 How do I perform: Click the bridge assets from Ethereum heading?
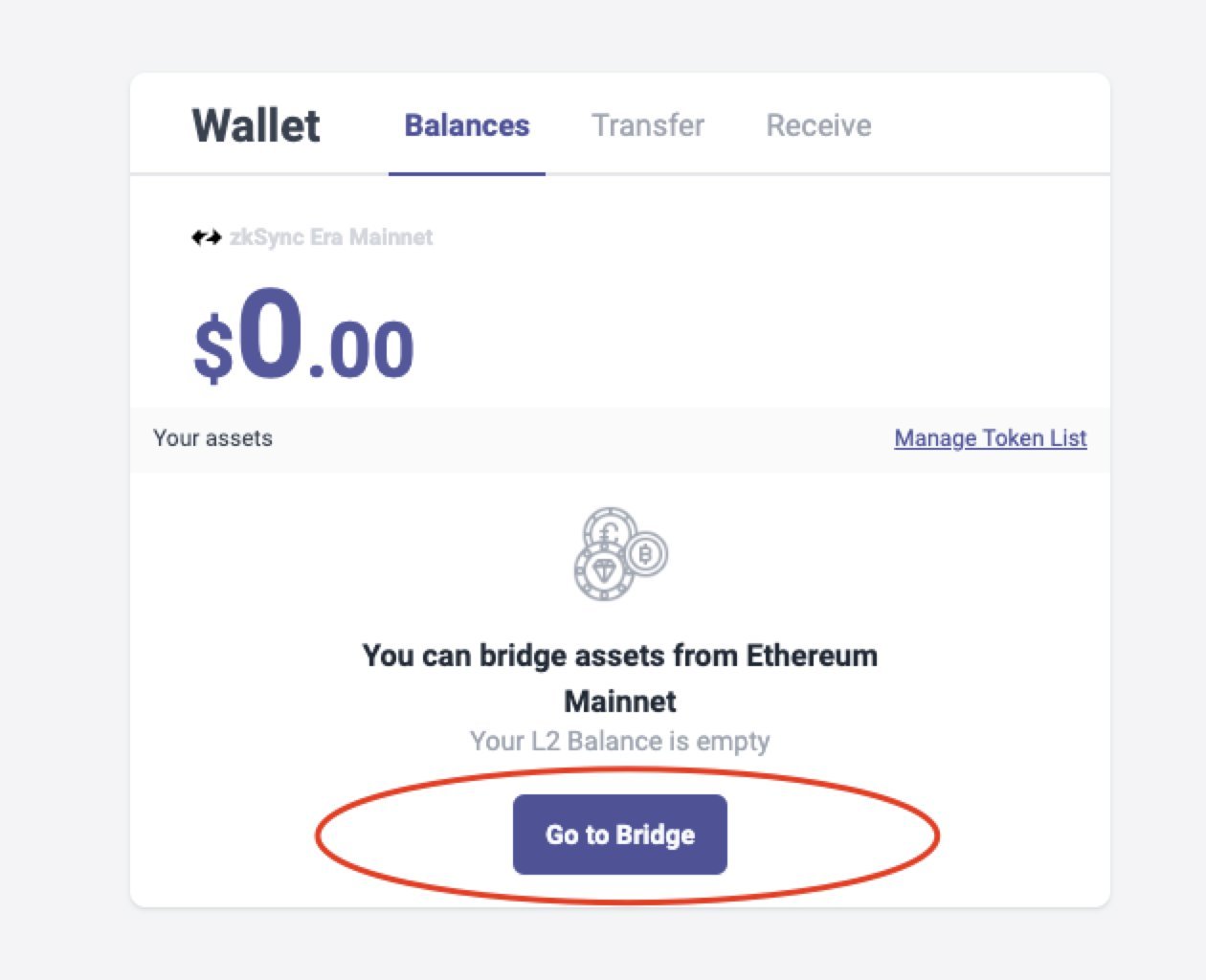pos(619,657)
